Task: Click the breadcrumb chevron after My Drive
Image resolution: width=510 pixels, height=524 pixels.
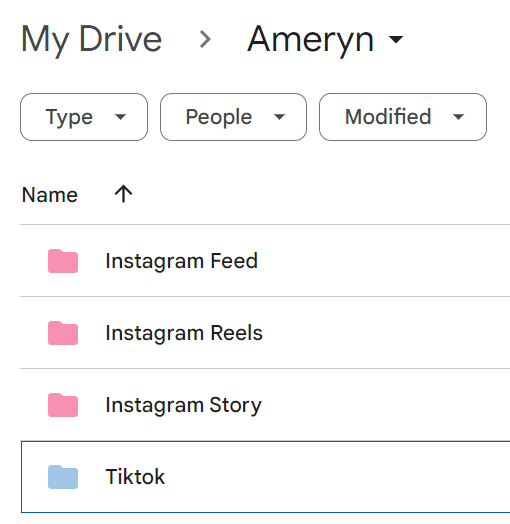Action: tap(205, 39)
